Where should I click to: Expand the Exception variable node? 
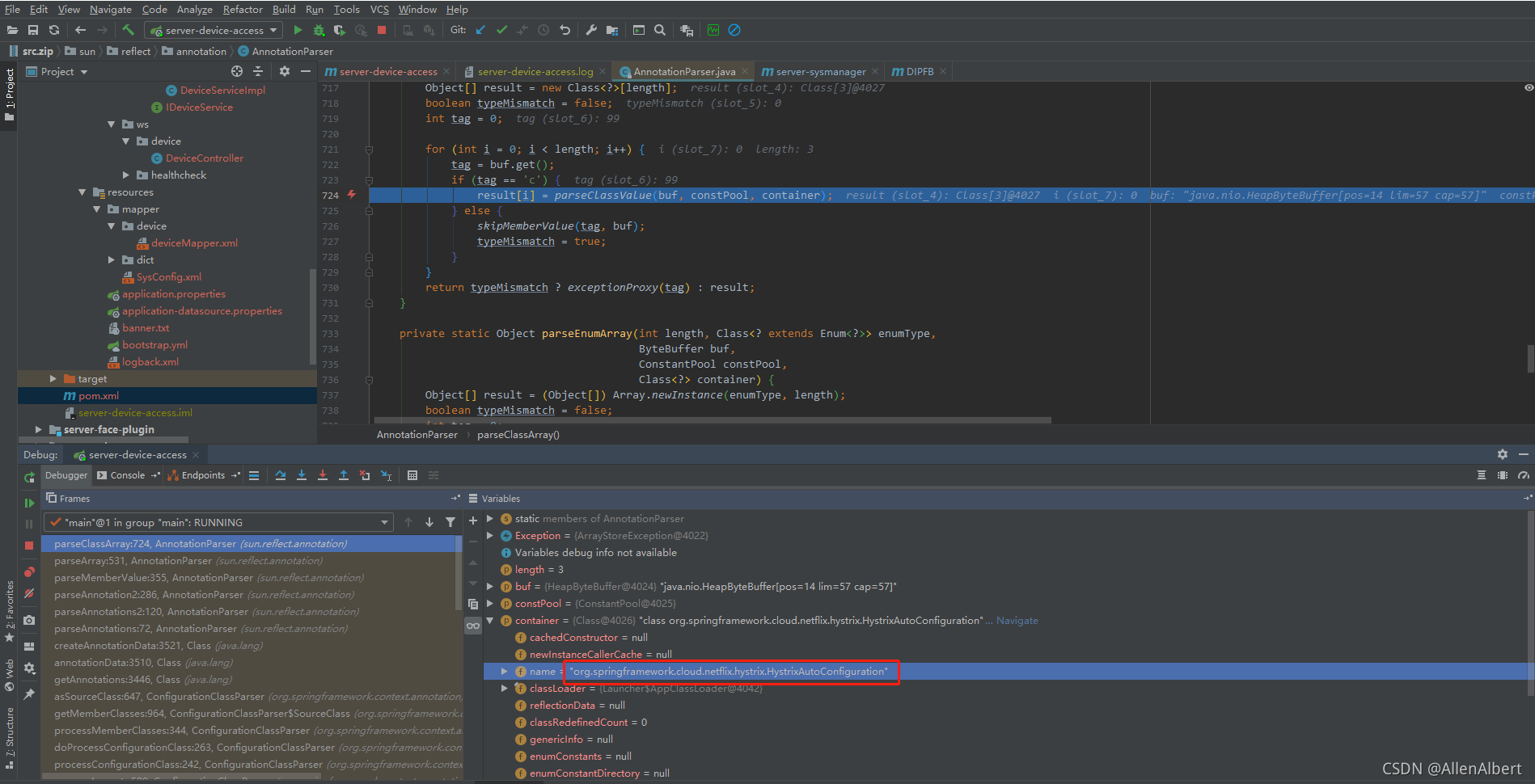[490, 535]
